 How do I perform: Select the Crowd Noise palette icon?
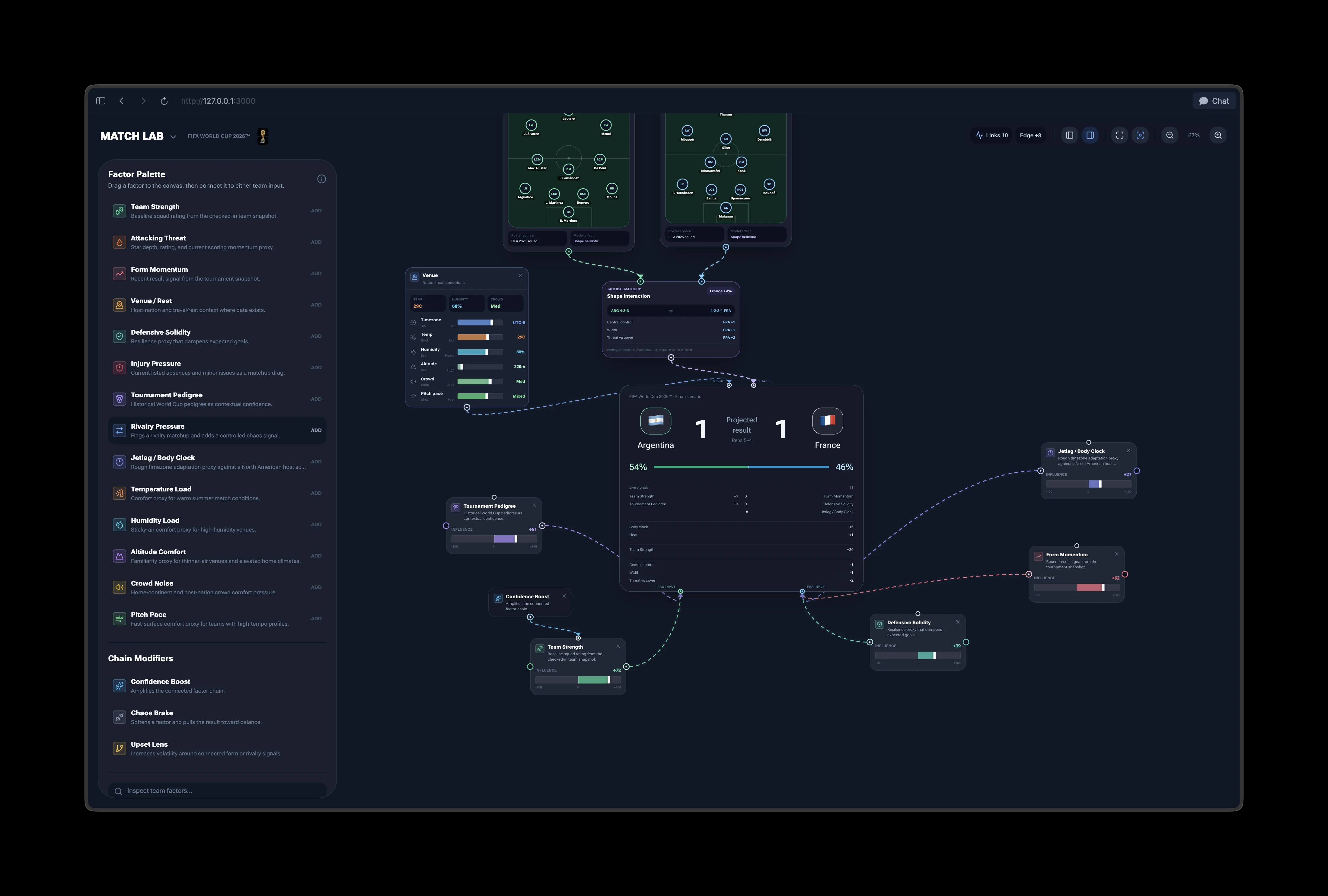[x=120, y=587]
